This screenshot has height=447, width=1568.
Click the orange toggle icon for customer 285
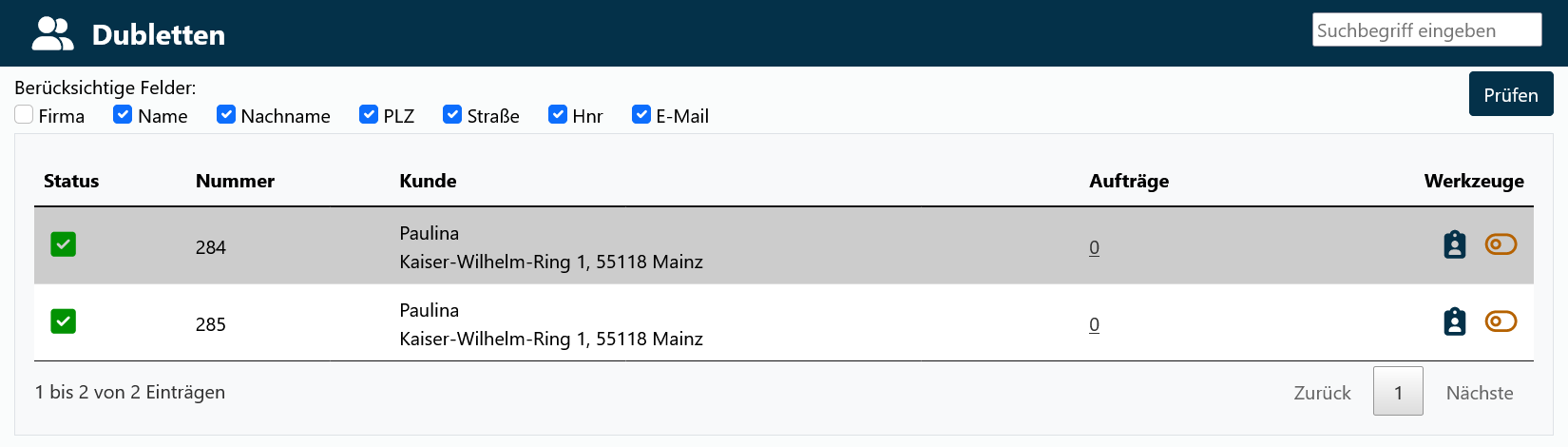click(1501, 321)
